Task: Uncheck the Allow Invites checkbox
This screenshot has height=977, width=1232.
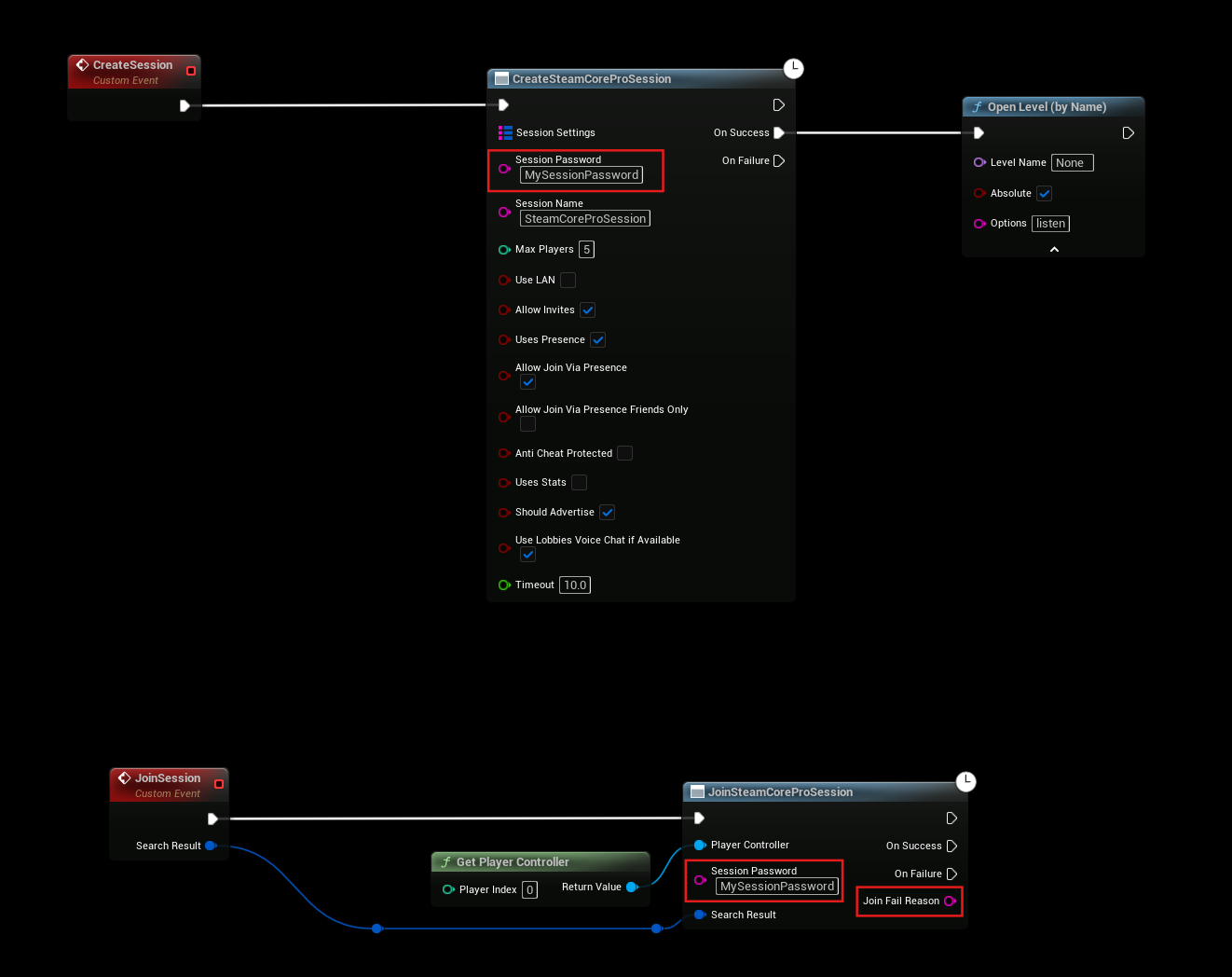Action: click(x=588, y=310)
